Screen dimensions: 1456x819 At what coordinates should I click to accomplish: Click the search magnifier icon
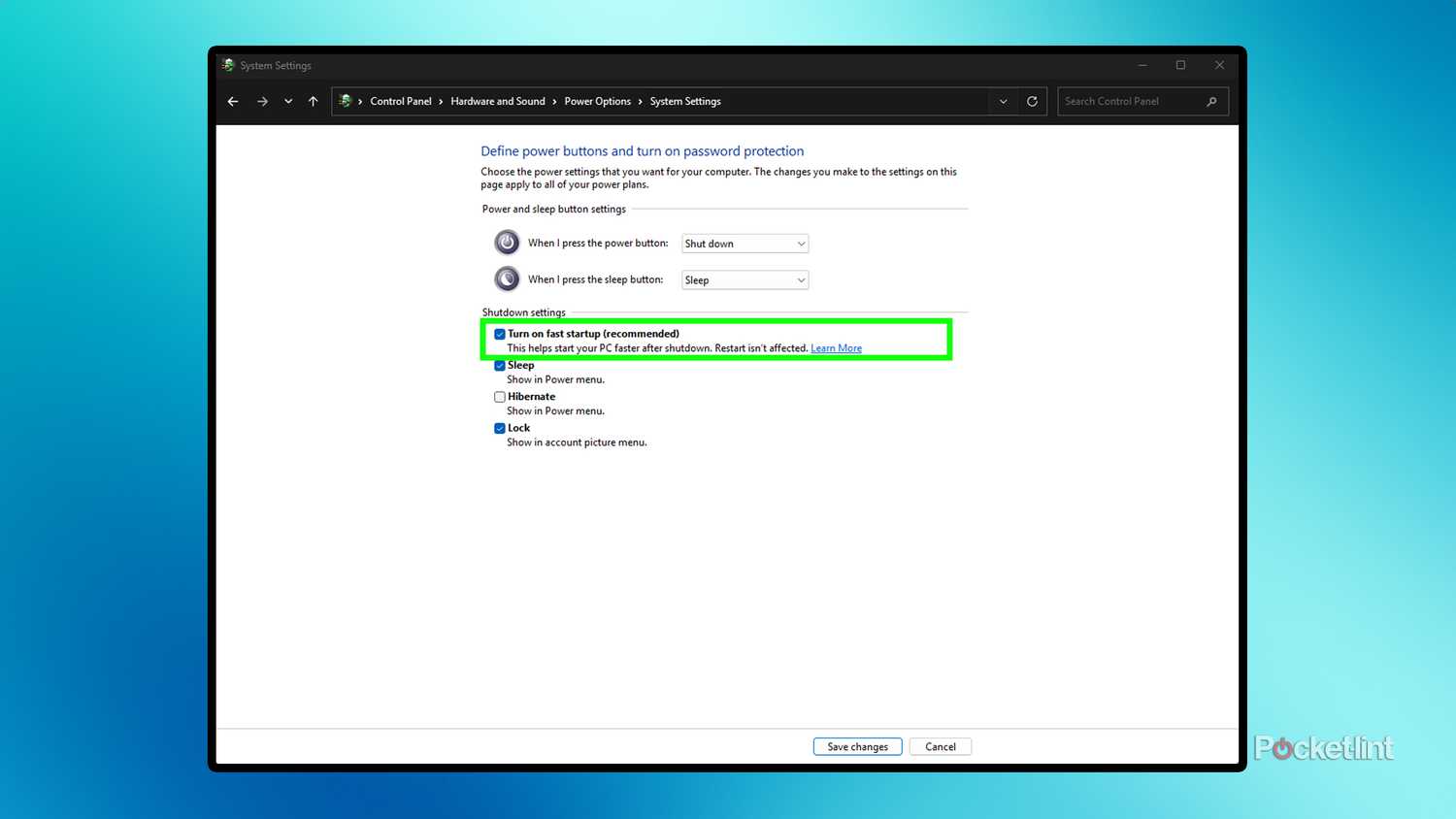point(1211,101)
